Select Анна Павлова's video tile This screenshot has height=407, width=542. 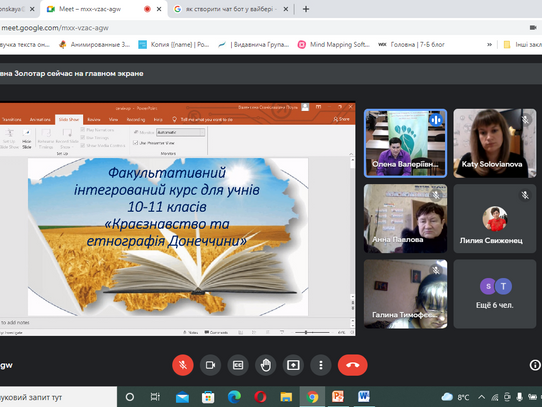tap(405, 219)
